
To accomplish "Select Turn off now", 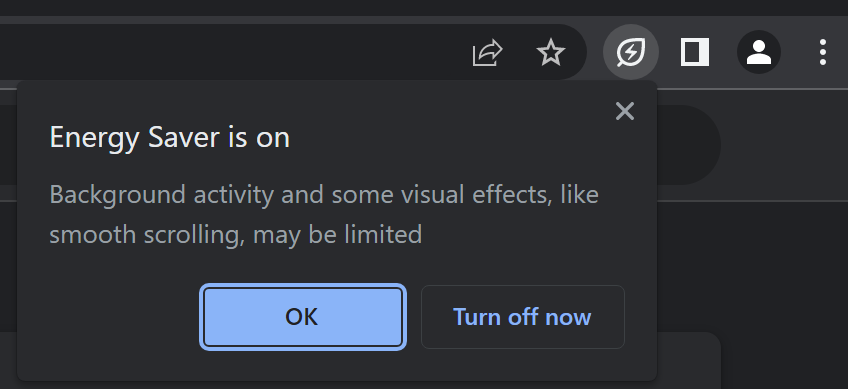I will pos(522,317).
